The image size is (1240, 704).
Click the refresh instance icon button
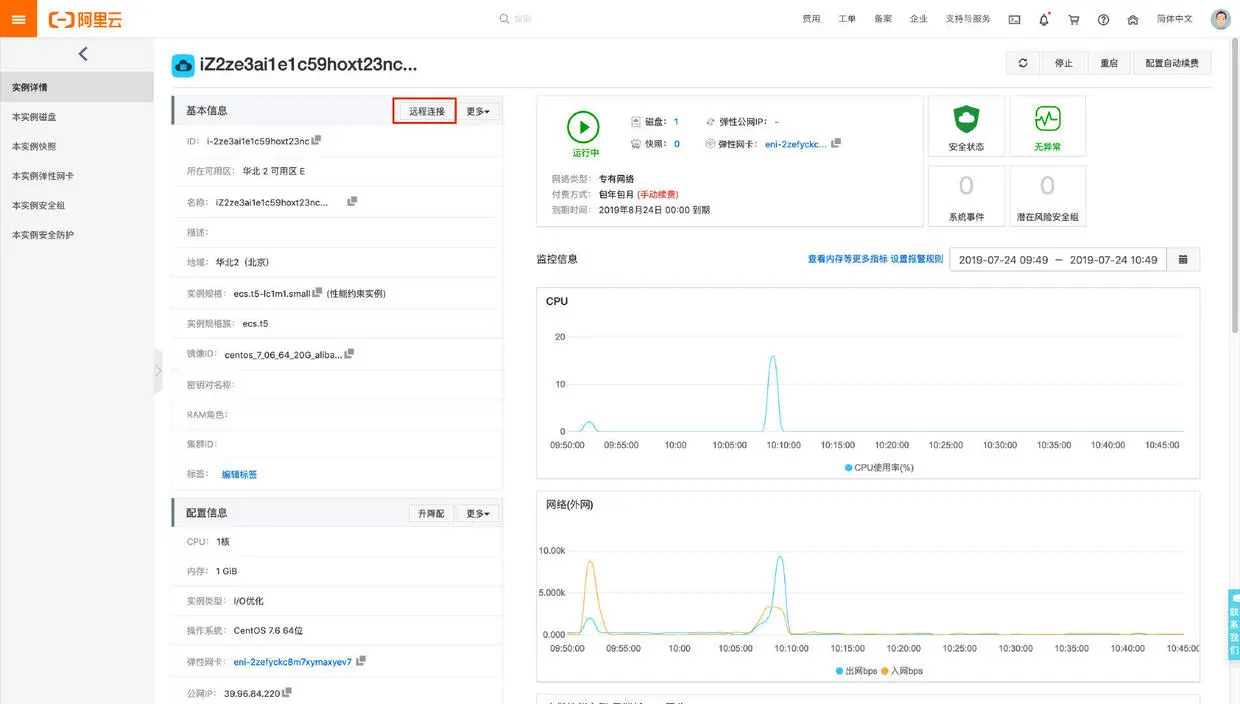[1022, 63]
